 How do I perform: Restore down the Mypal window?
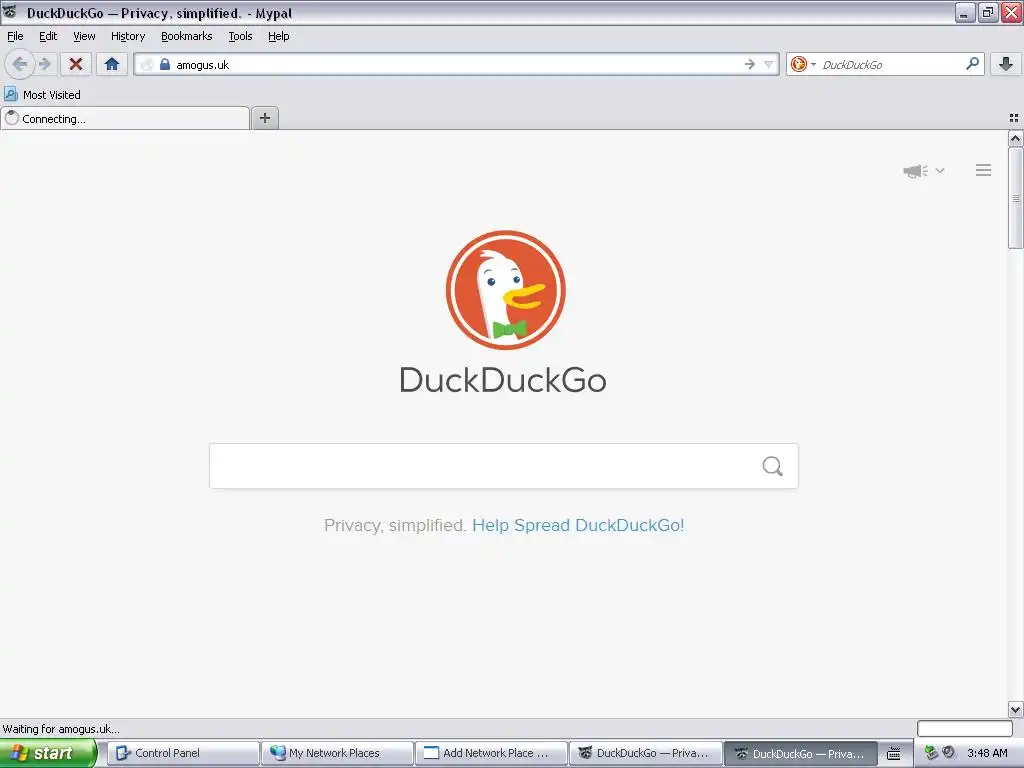coord(987,12)
